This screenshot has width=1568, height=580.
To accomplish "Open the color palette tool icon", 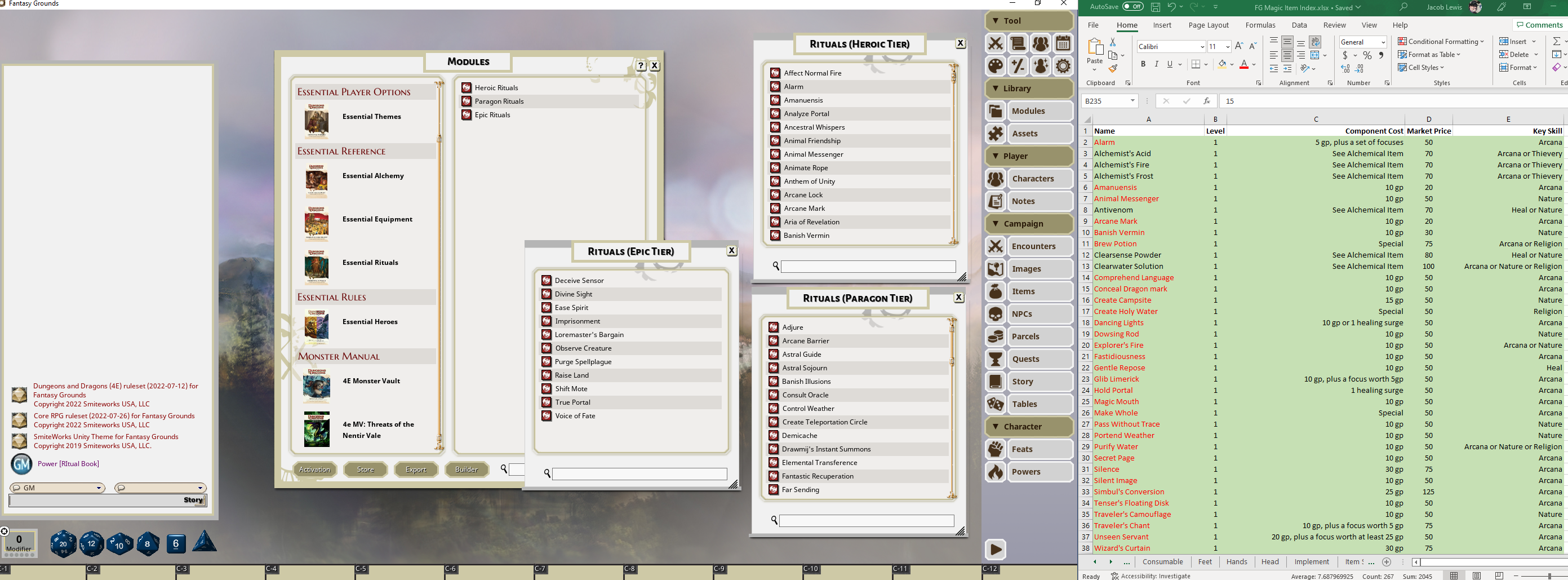I will (995, 66).
